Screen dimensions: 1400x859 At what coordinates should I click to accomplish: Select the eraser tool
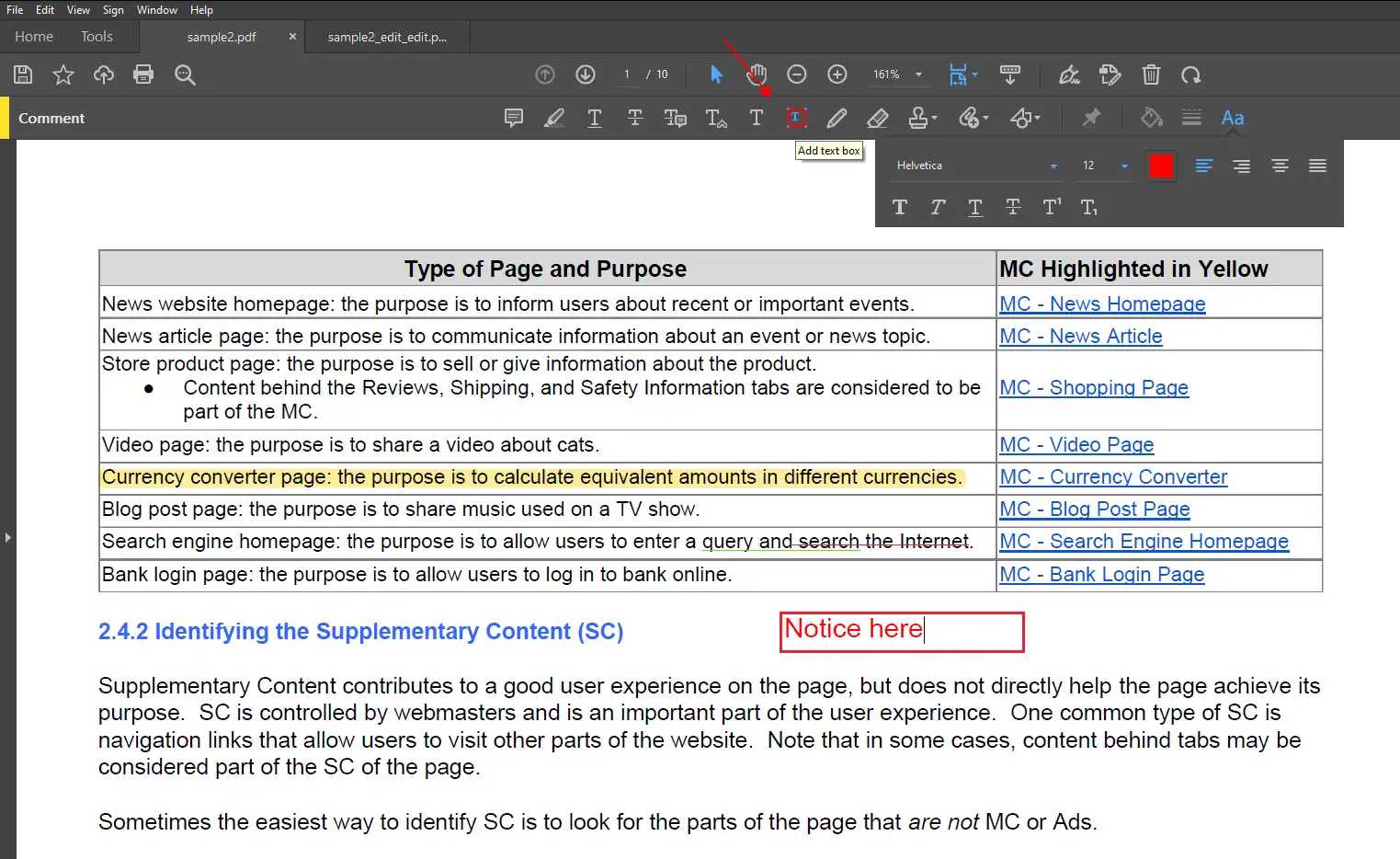tap(878, 118)
